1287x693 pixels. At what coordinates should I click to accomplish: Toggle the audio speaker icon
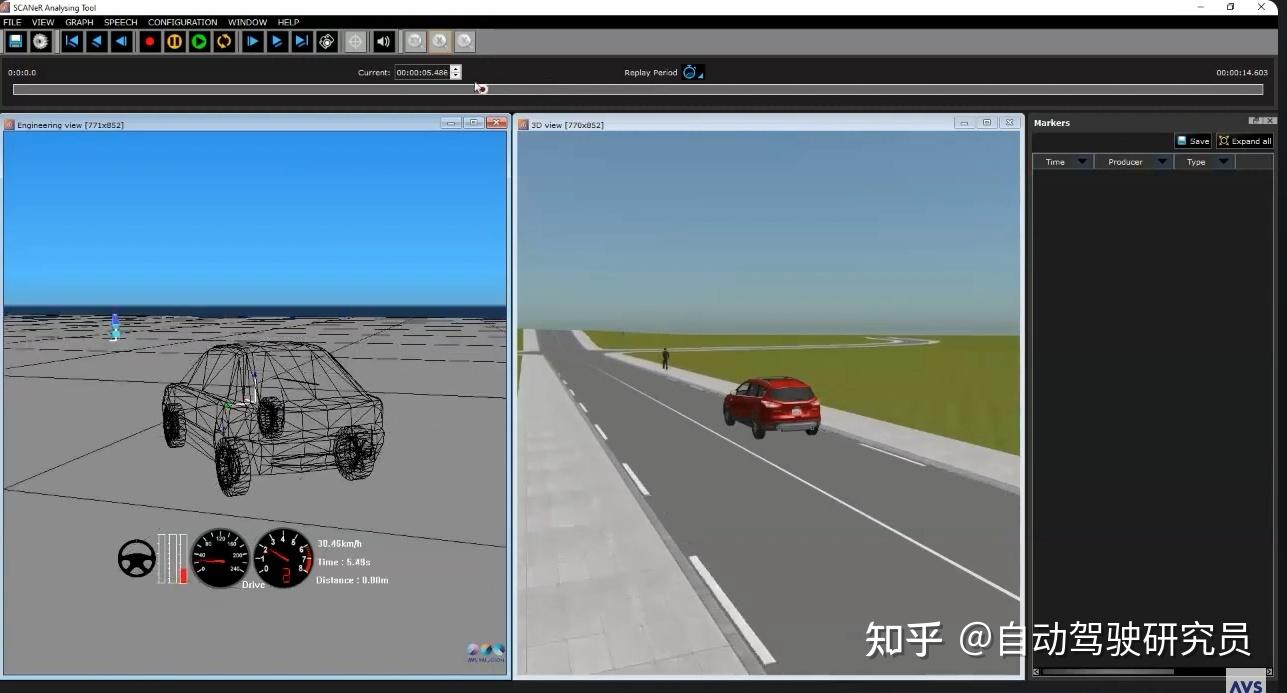click(x=384, y=41)
